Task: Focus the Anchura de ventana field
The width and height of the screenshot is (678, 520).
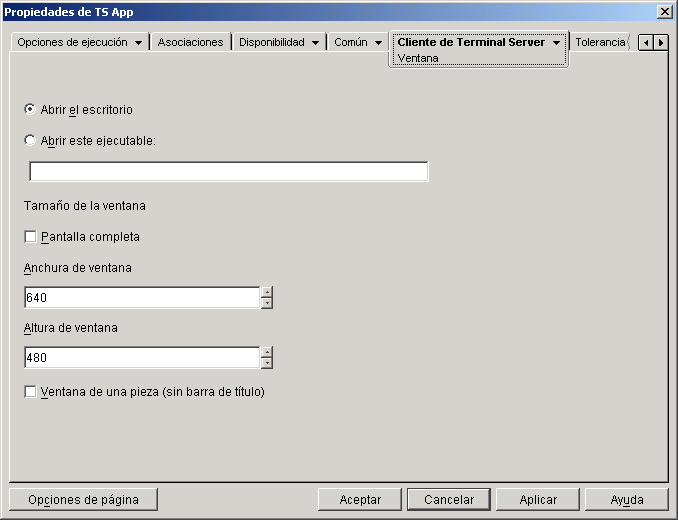Action: coord(142,297)
